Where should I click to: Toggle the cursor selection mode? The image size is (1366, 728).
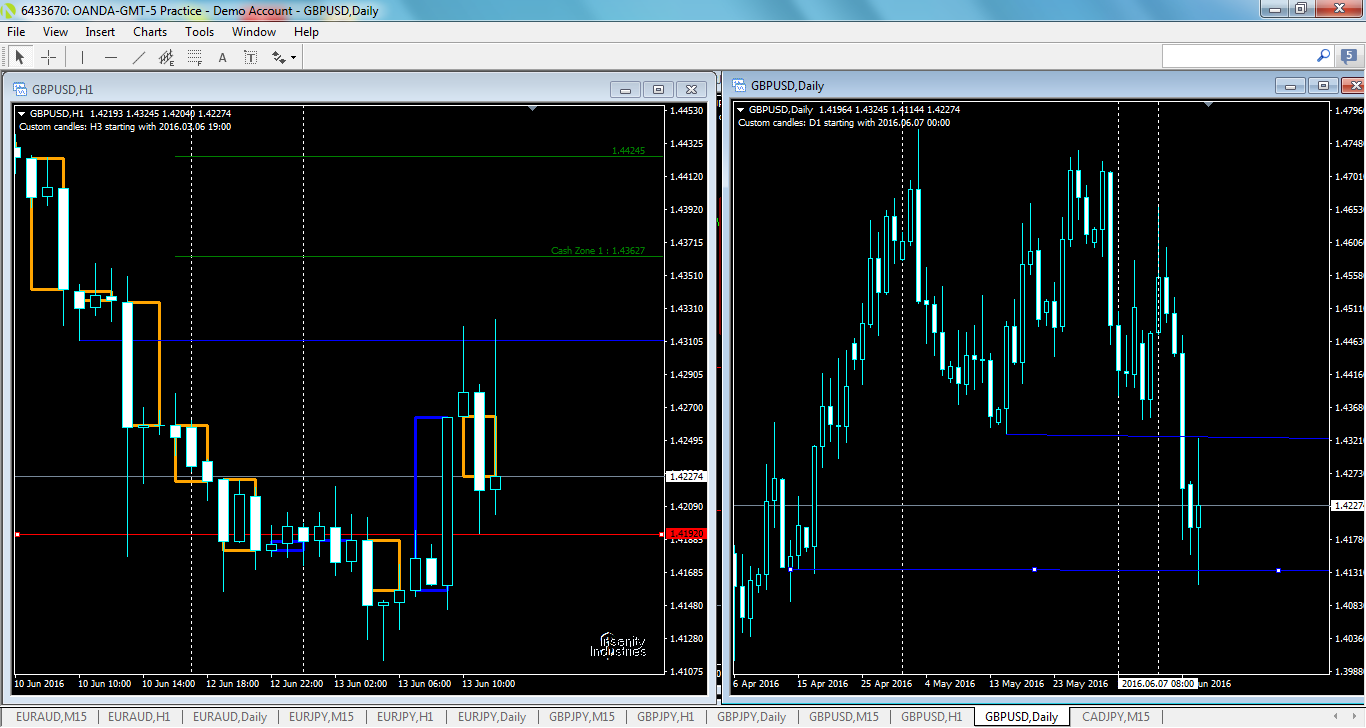[20, 57]
